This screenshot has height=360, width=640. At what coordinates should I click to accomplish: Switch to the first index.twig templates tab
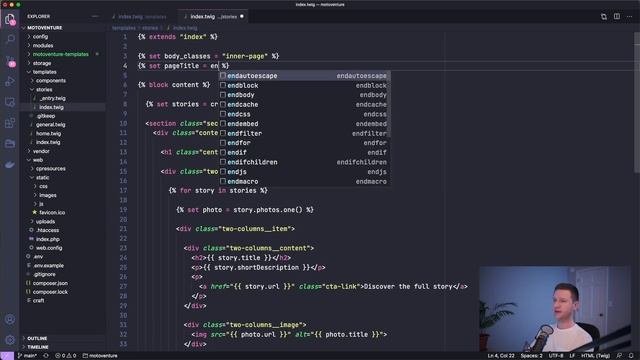click(142, 17)
